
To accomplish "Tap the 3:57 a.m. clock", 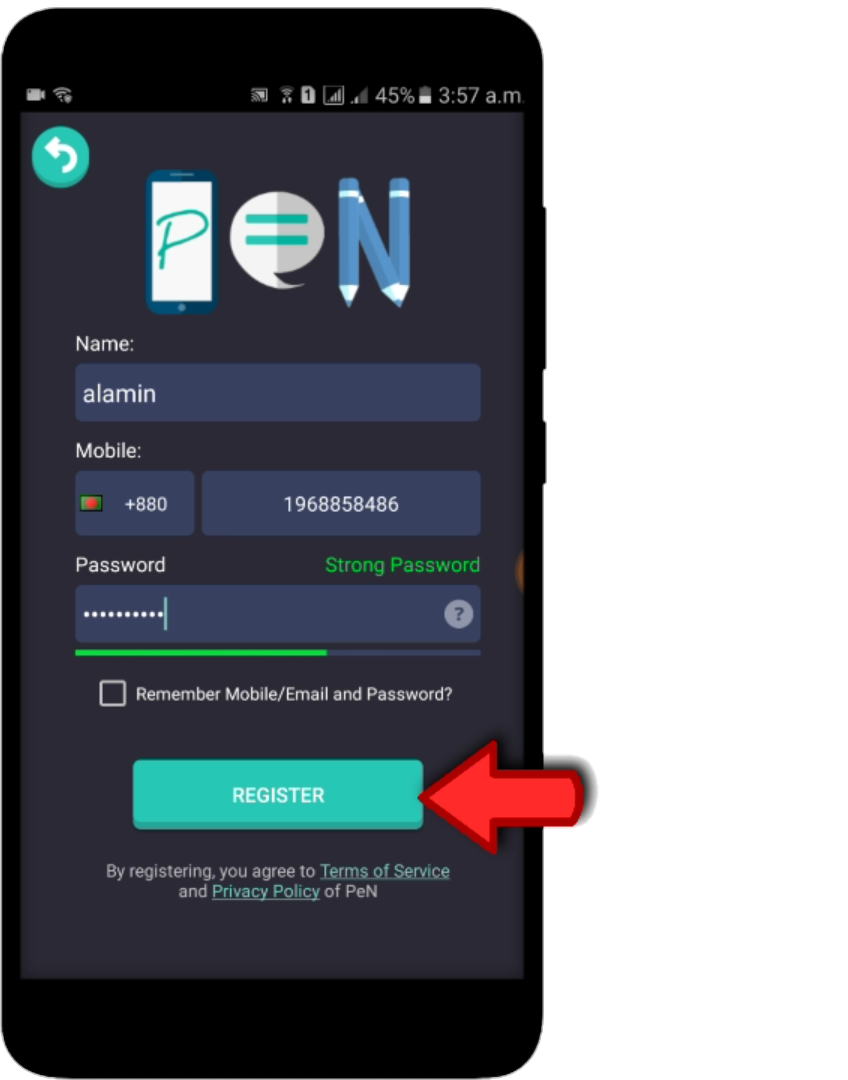I will coord(480,95).
